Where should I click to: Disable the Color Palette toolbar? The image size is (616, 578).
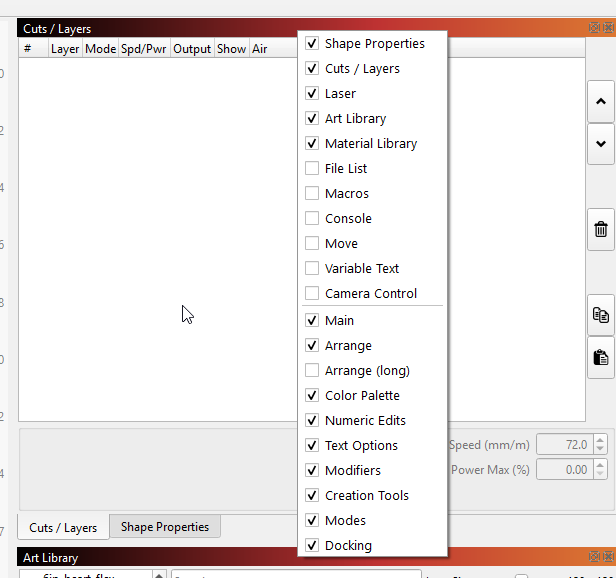click(x=313, y=396)
